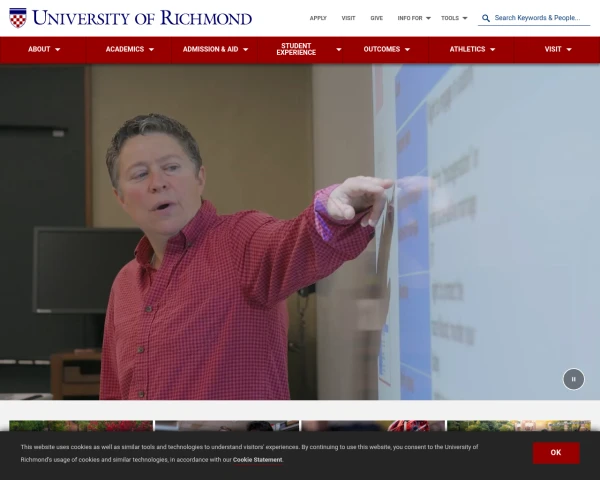Click the Apply link
The width and height of the screenshot is (600, 480).
coord(318,18)
